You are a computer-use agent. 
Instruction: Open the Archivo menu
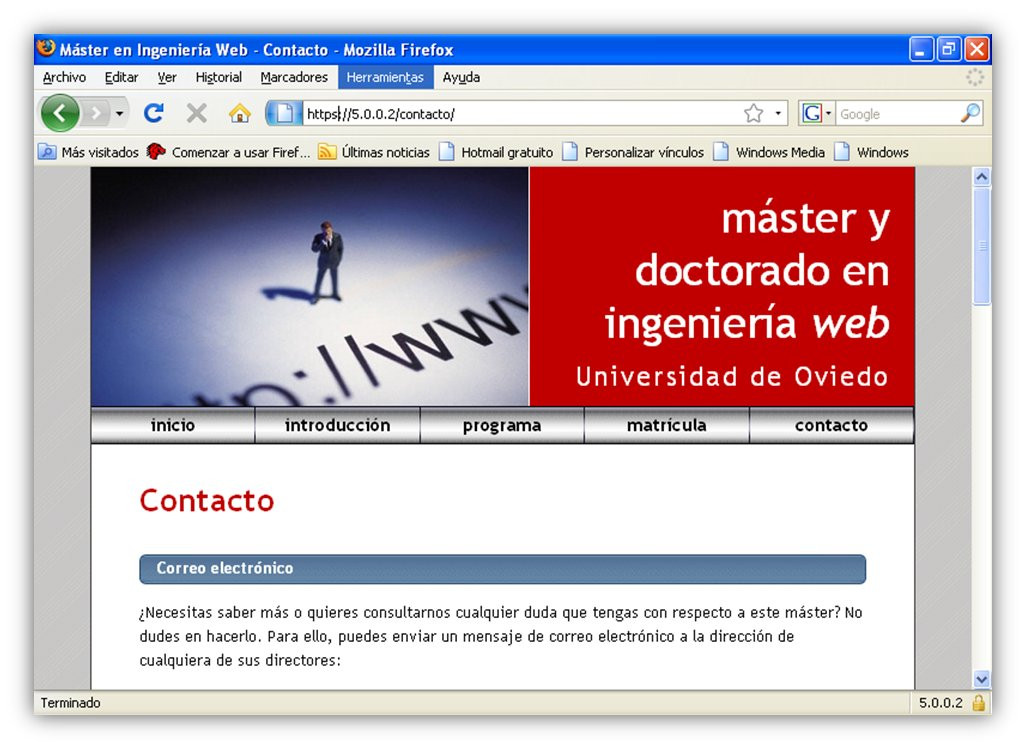64,77
